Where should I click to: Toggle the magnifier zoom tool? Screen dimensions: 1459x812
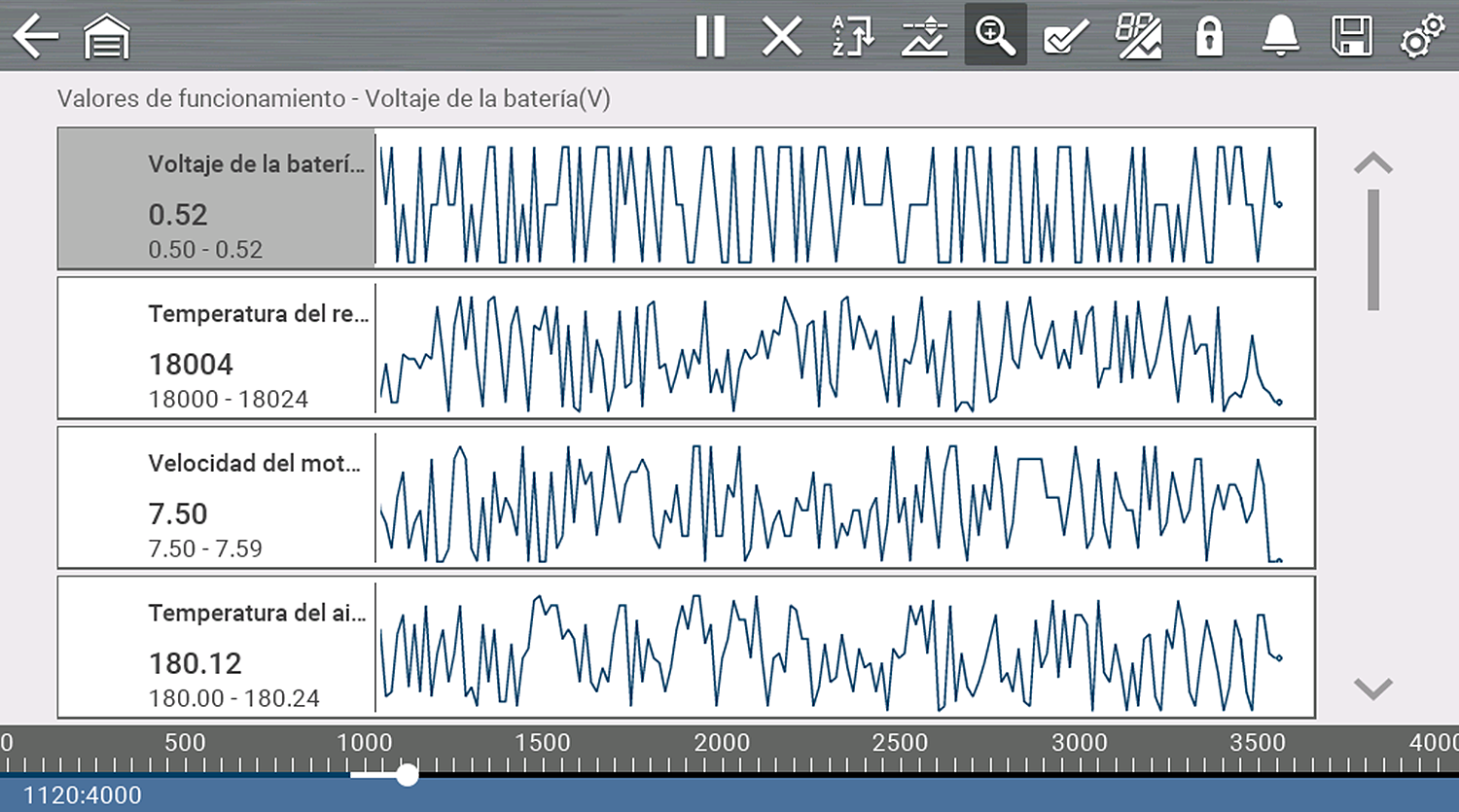click(995, 35)
